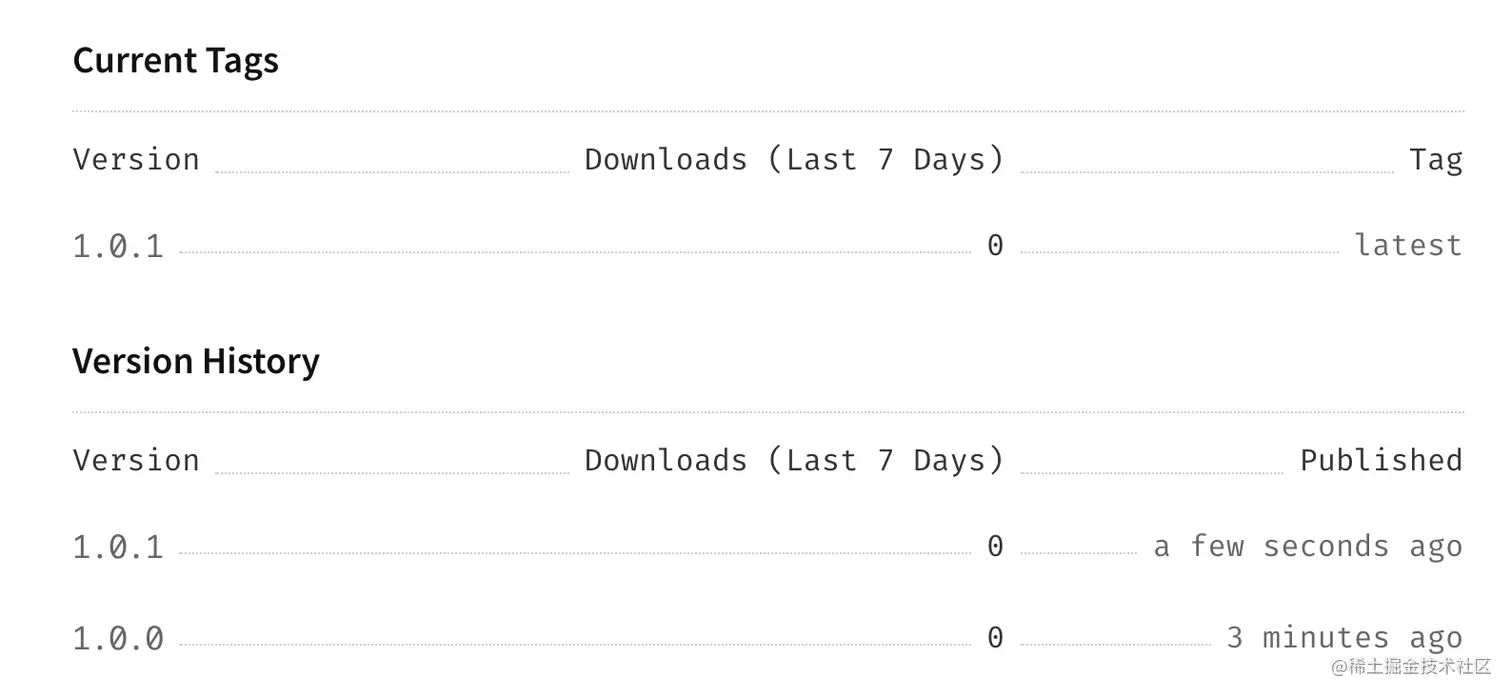
Task: Click the dotted divider below the Version History heading
Action: tap(768, 412)
